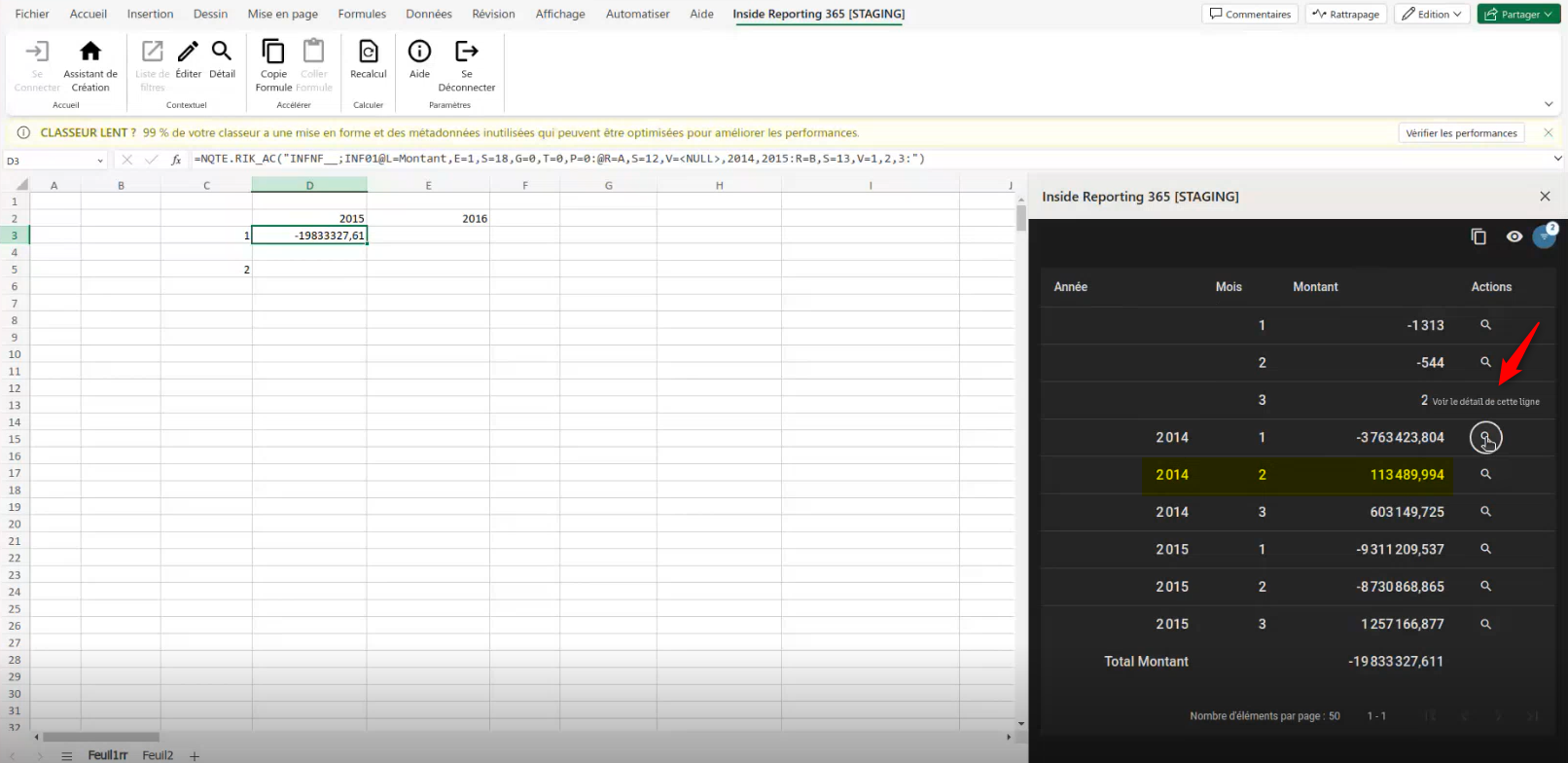The width and height of the screenshot is (1568, 763).
Task: Open the Formules tab
Action: click(362, 15)
